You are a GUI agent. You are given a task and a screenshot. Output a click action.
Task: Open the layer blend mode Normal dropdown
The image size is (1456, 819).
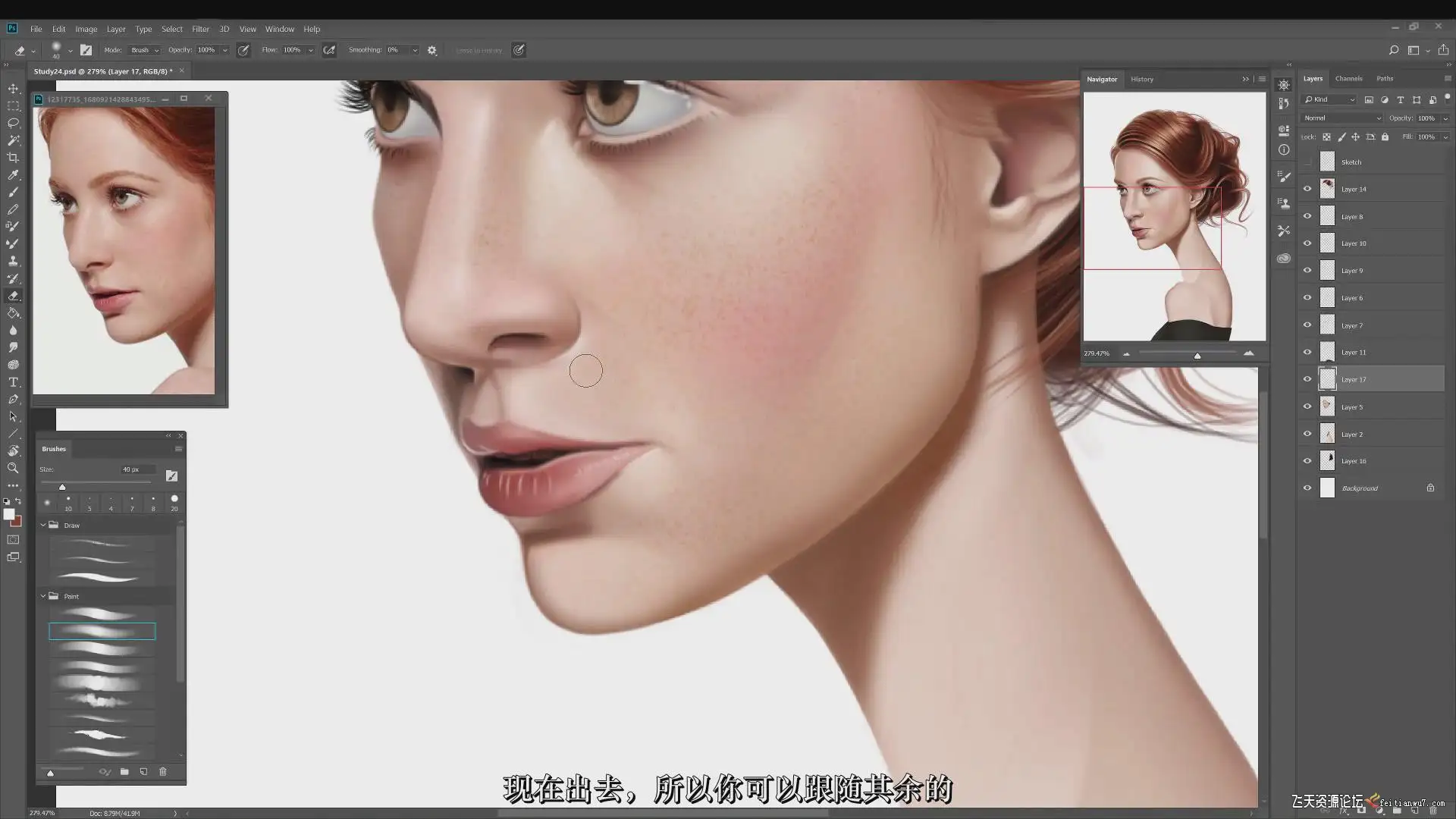pos(1341,118)
